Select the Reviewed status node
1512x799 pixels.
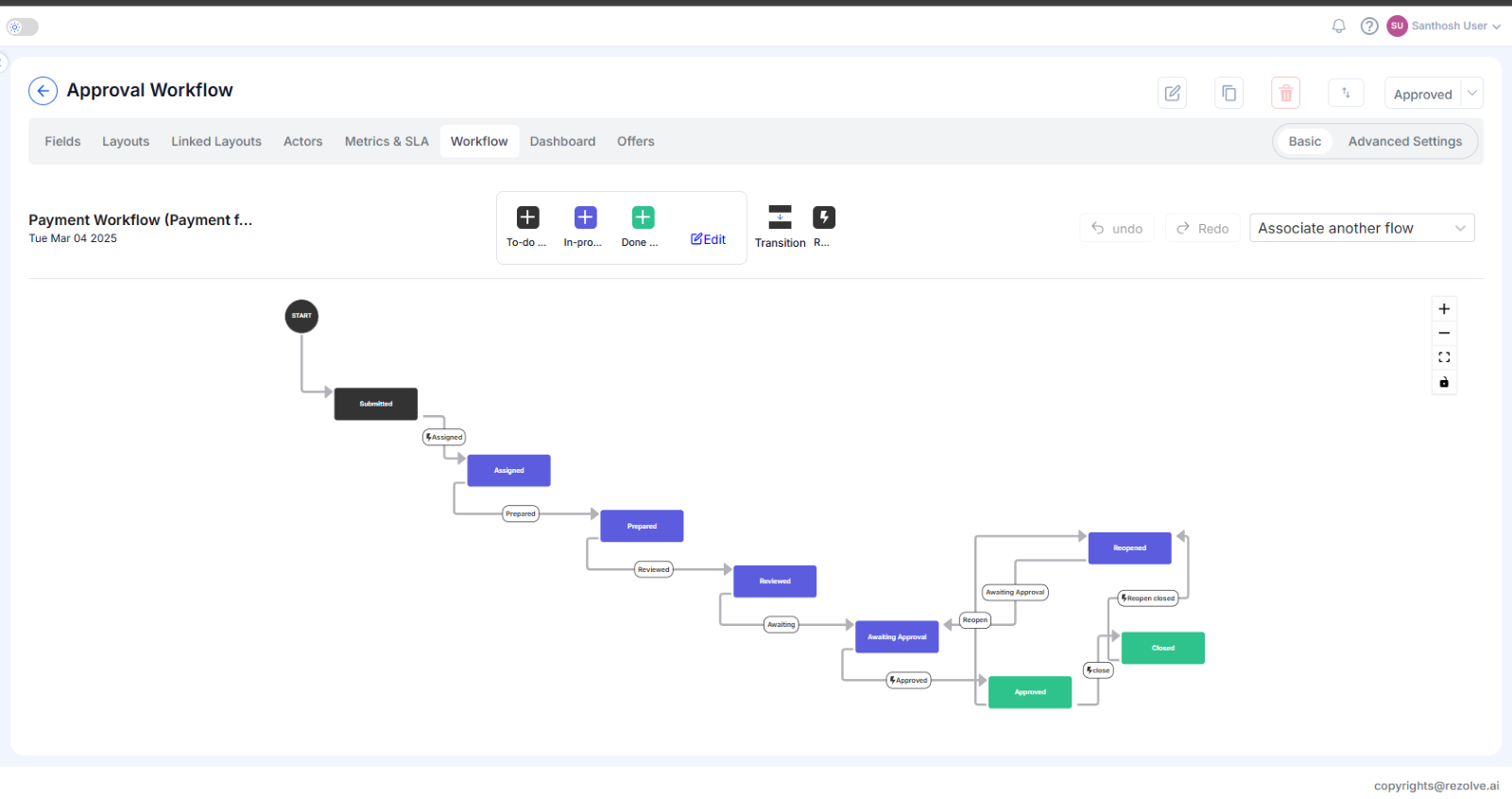pos(775,582)
